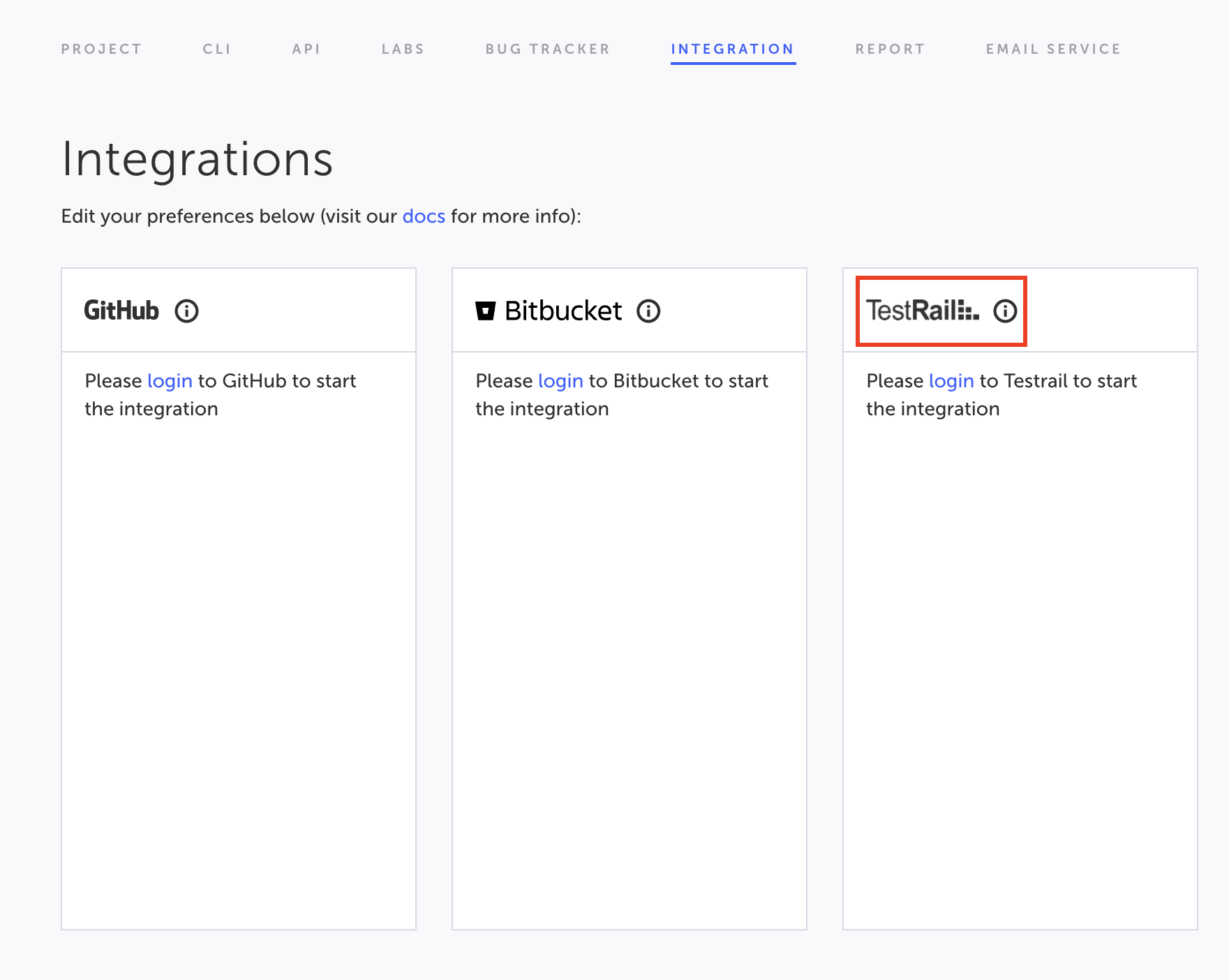This screenshot has height=980, width=1229.
Task: Go to the Email Service tab
Action: click(x=1052, y=49)
